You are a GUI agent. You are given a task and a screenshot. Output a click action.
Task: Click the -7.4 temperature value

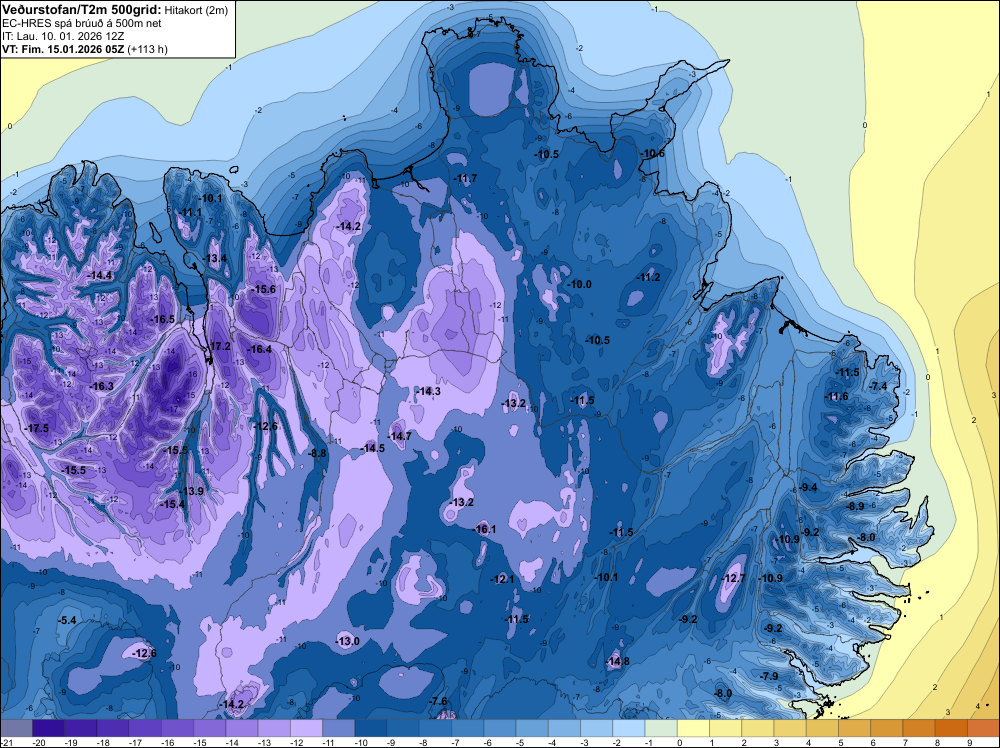878,386
